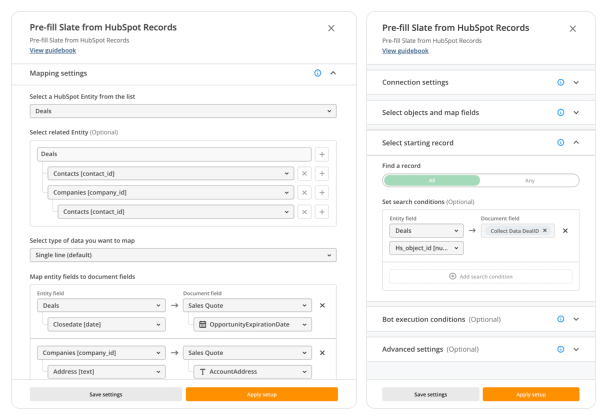
Task: Click the info icon for Bot execution conditions
Action: point(561,319)
